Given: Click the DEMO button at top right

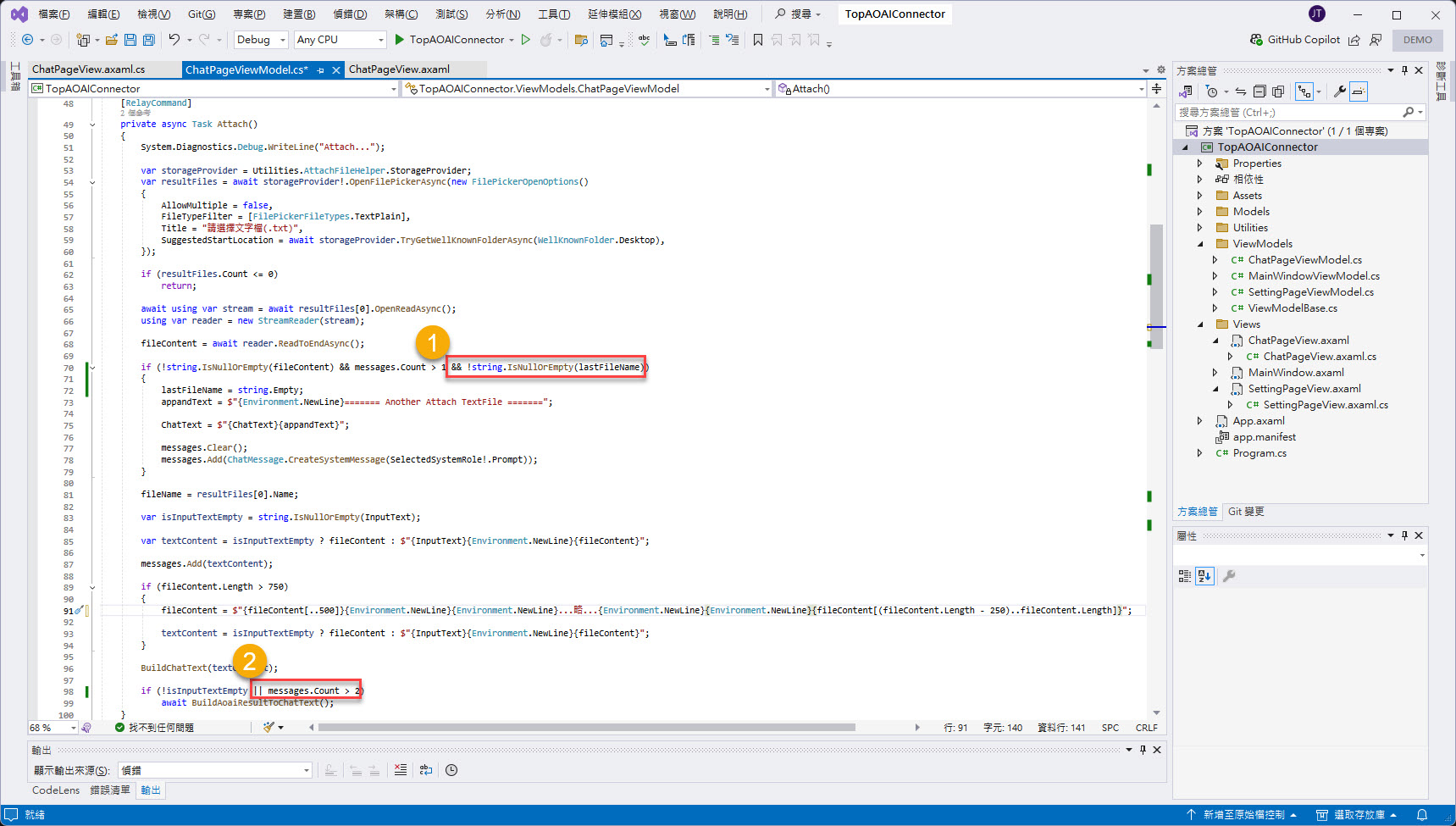Looking at the screenshot, I should pos(1417,40).
